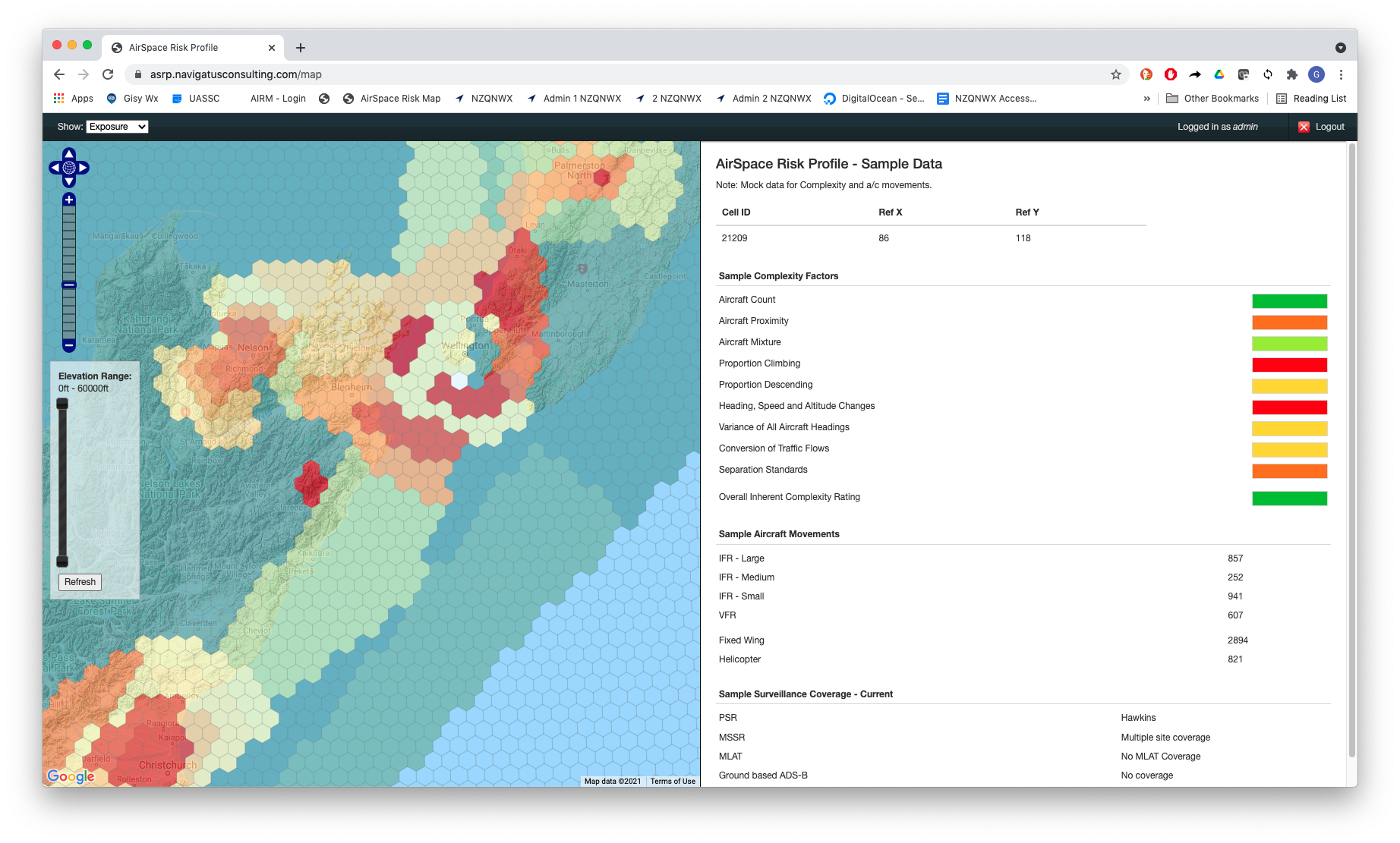The width and height of the screenshot is (1400, 843).
Task: Click the unlabeled globe bookmark icon
Action: pos(324,99)
